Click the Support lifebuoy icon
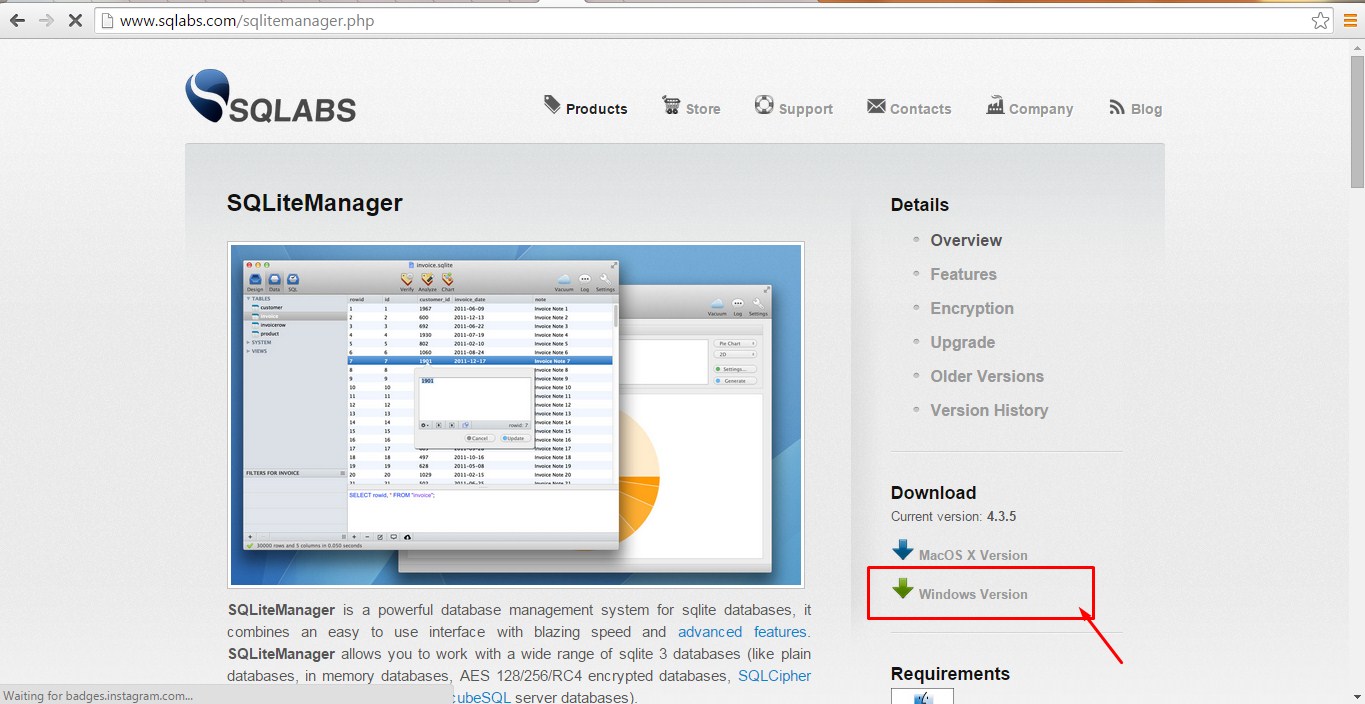 [x=764, y=105]
